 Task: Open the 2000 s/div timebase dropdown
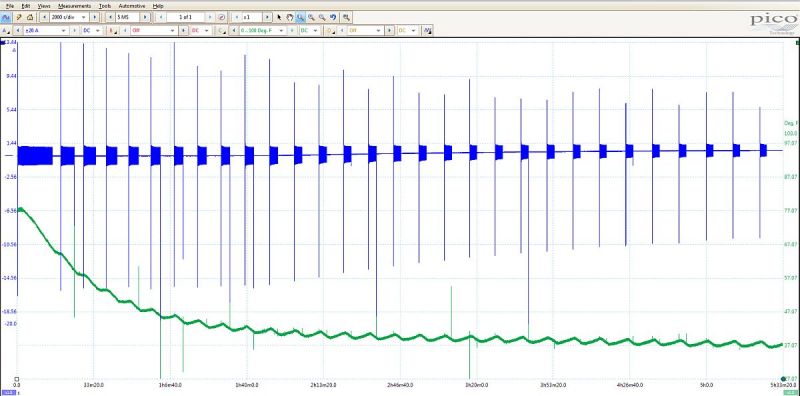[x=69, y=17]
